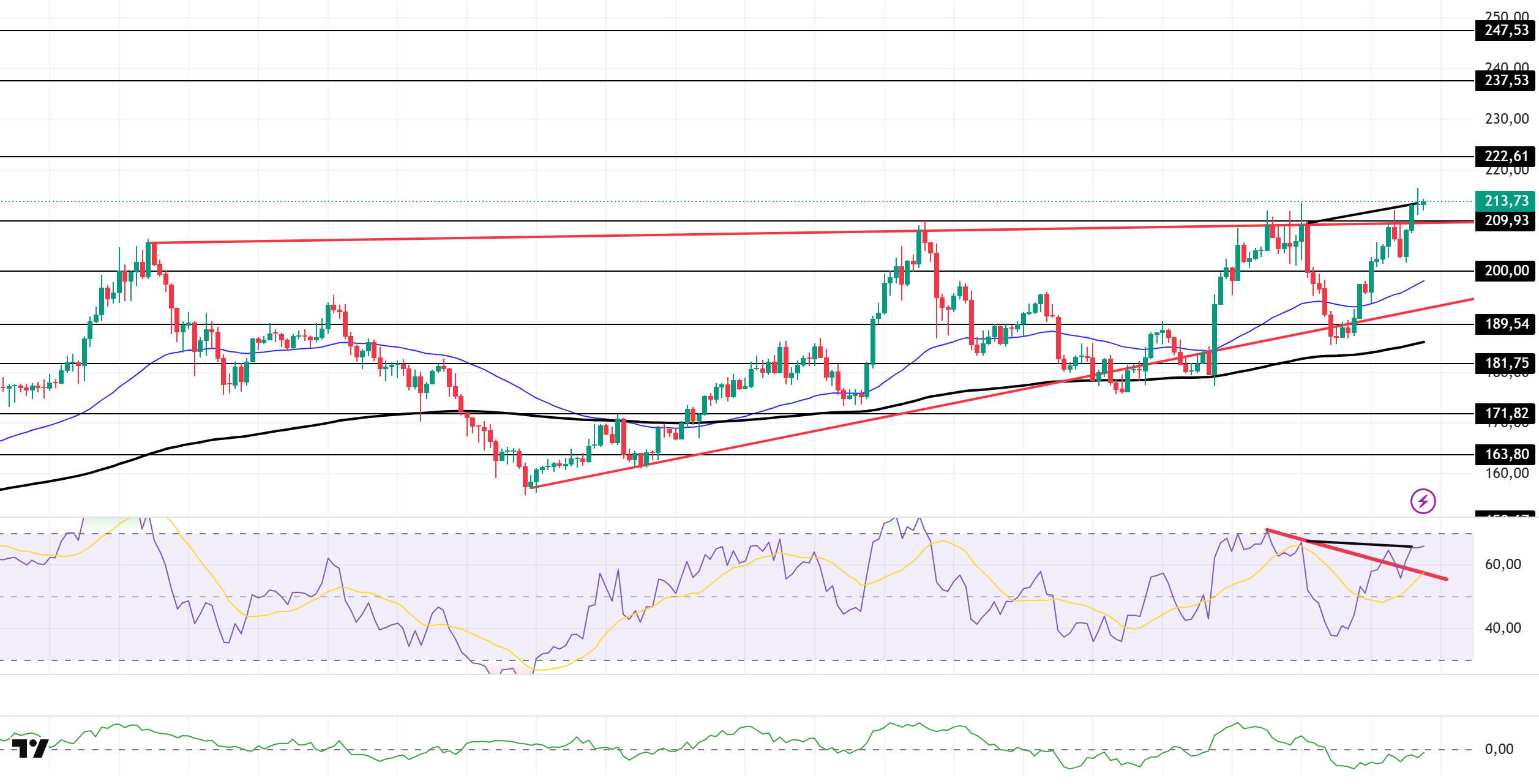The image size is (1539, 784).
Task: Select the 181,75 price level label
Action: (1505, 364)
